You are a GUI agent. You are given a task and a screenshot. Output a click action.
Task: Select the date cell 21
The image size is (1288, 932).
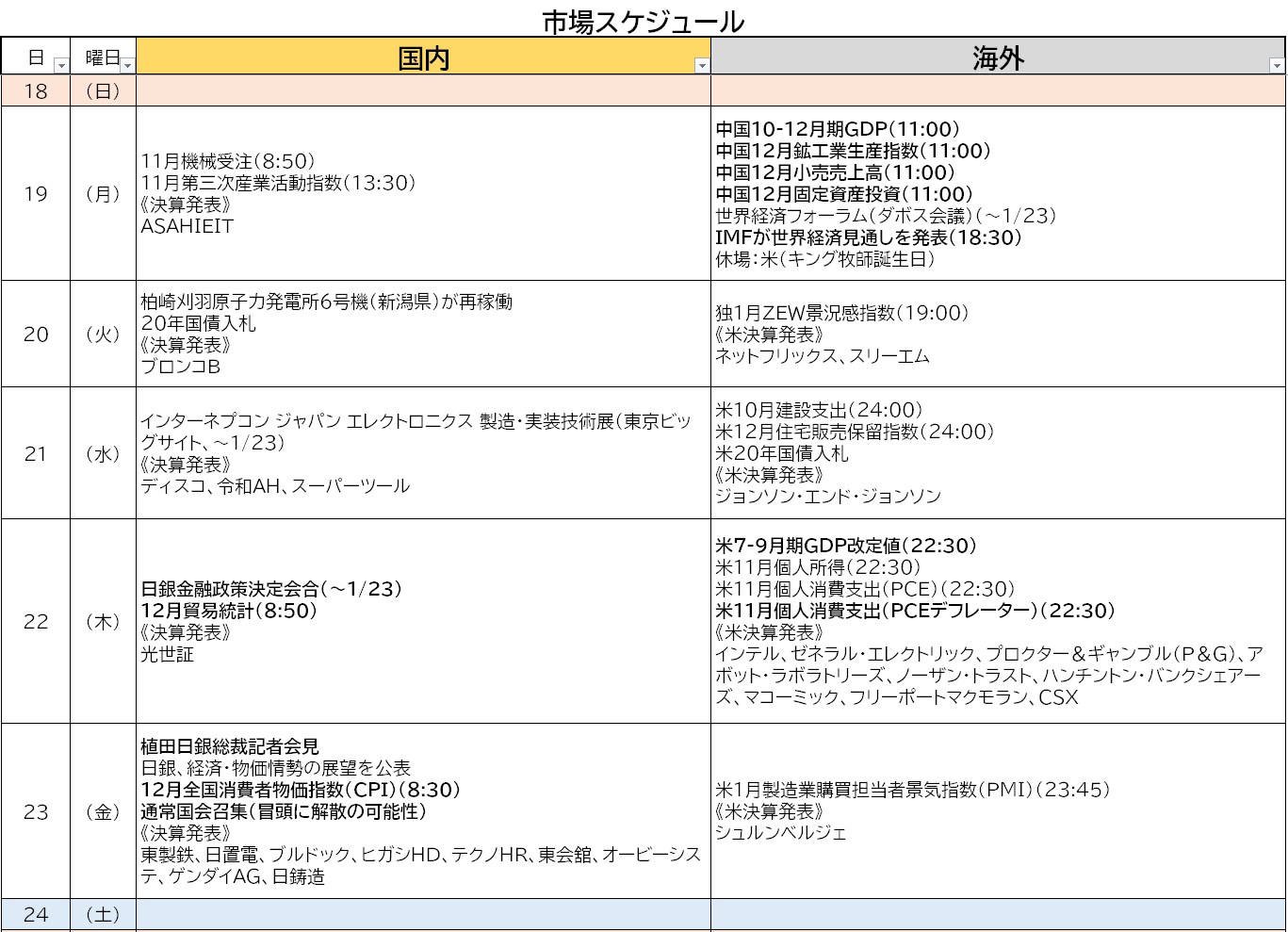[36, 453]
